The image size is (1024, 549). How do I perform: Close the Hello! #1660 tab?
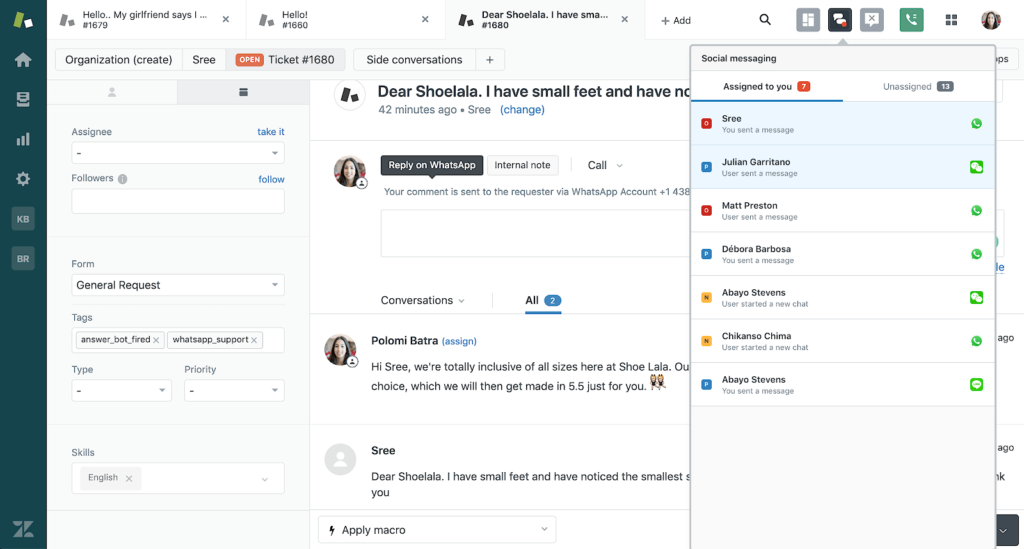426,20
